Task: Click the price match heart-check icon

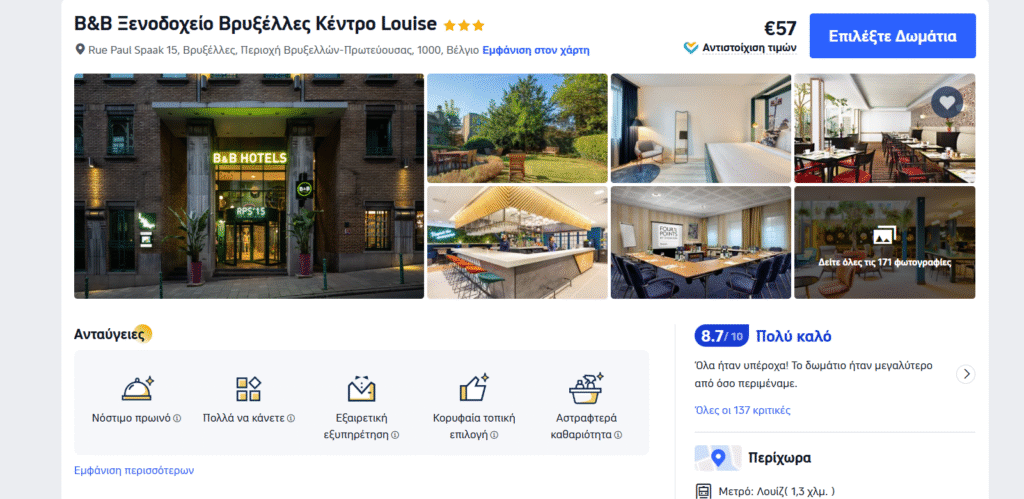Action: 691,48
